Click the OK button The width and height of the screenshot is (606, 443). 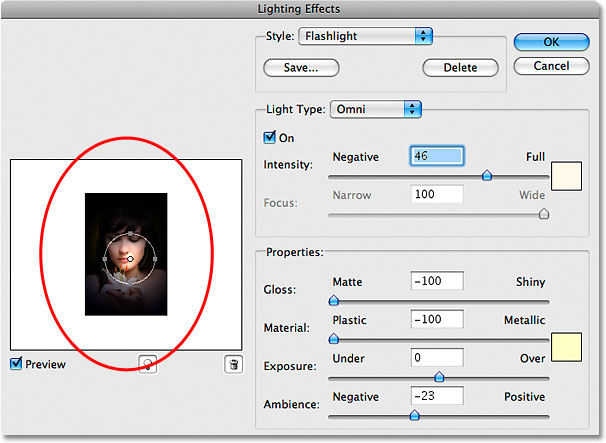click(552, 42)
